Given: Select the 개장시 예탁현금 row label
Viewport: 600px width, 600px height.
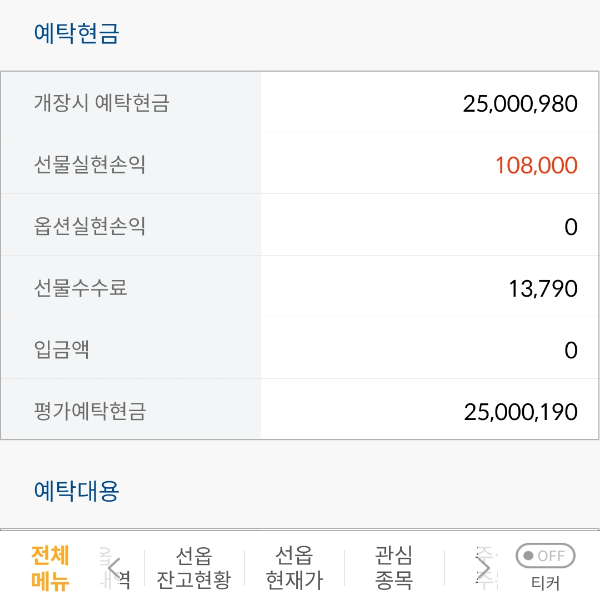Looking at the screenshot, I should coord(101,102).
